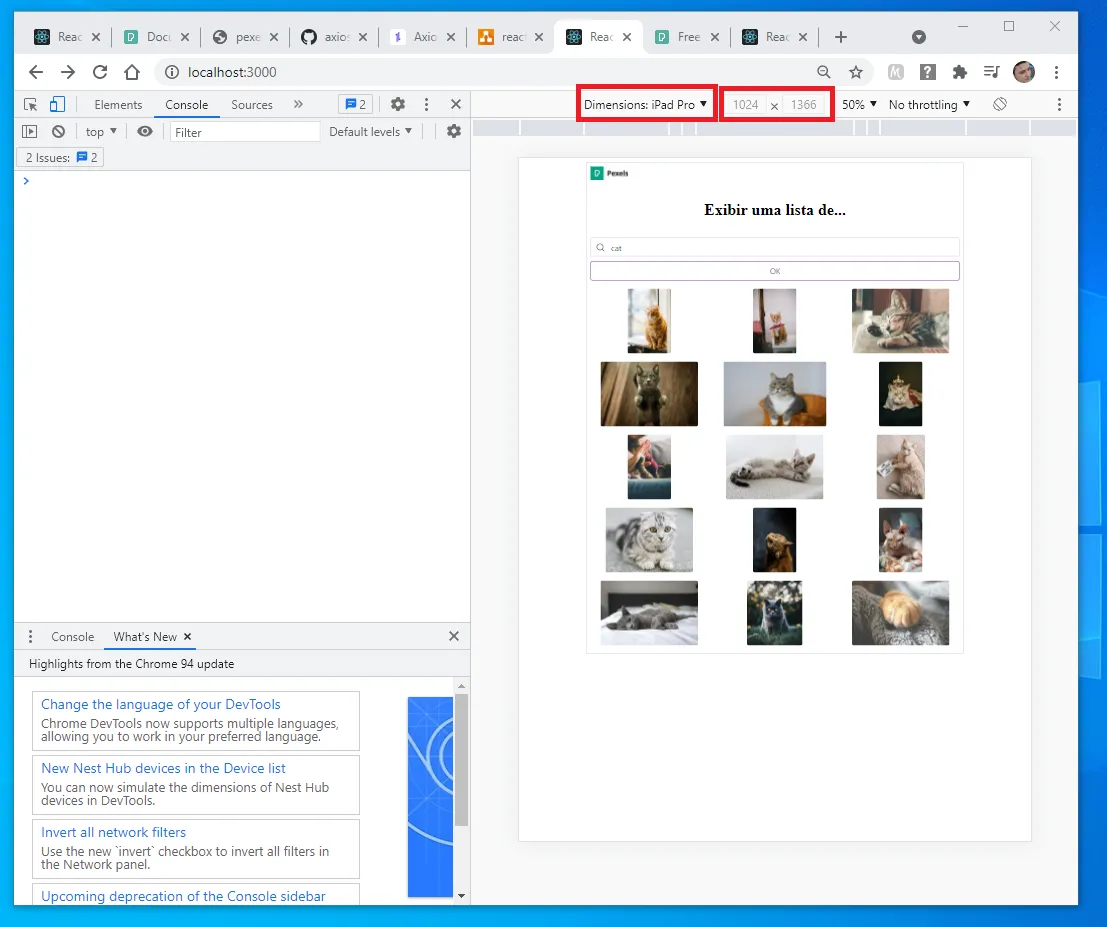The image size is (1107, 927).
Task: Click the zoom magnifier in address bar
Action: click(x=824, y=72)
